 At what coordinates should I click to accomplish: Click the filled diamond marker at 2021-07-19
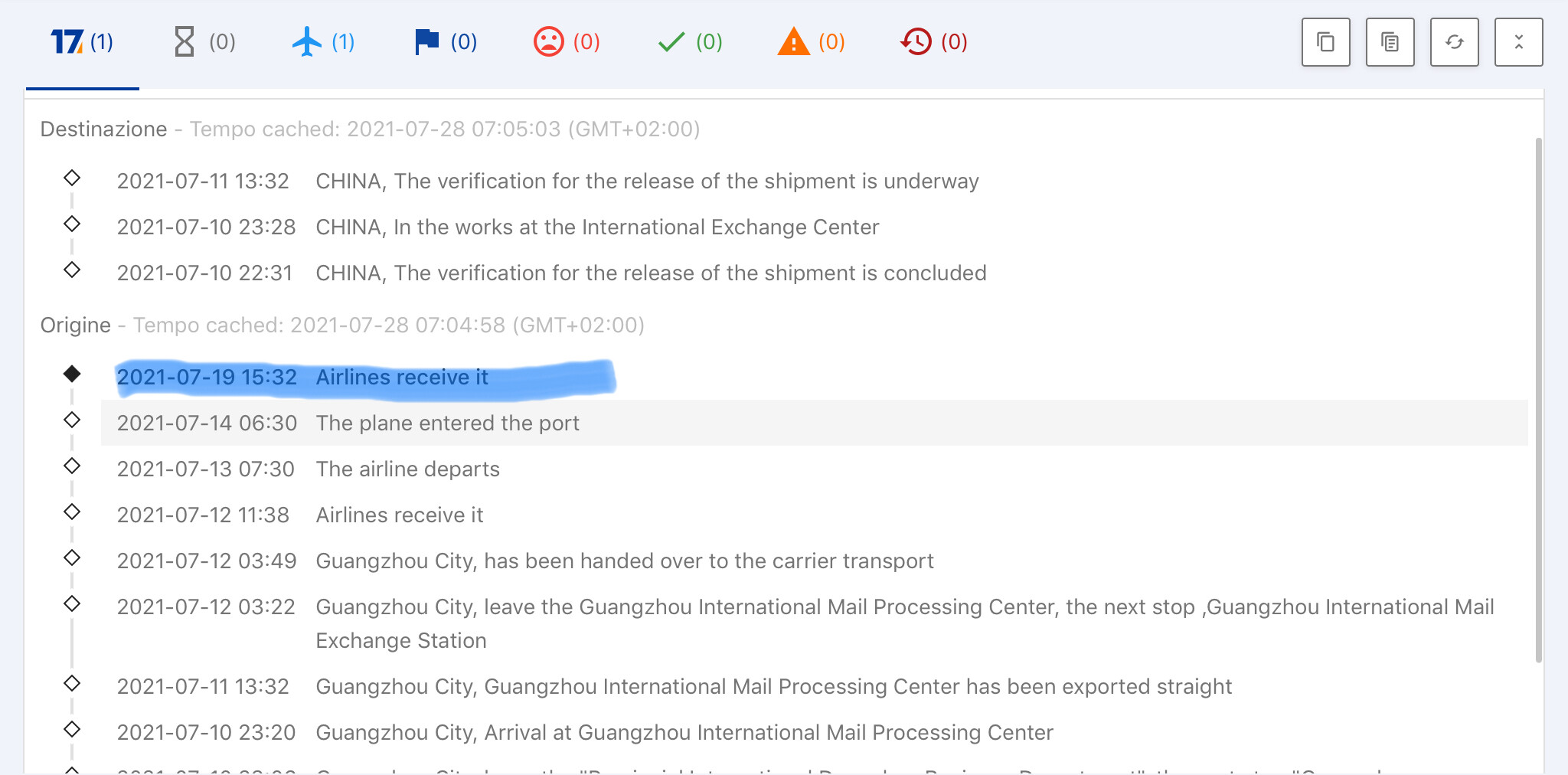72,374
